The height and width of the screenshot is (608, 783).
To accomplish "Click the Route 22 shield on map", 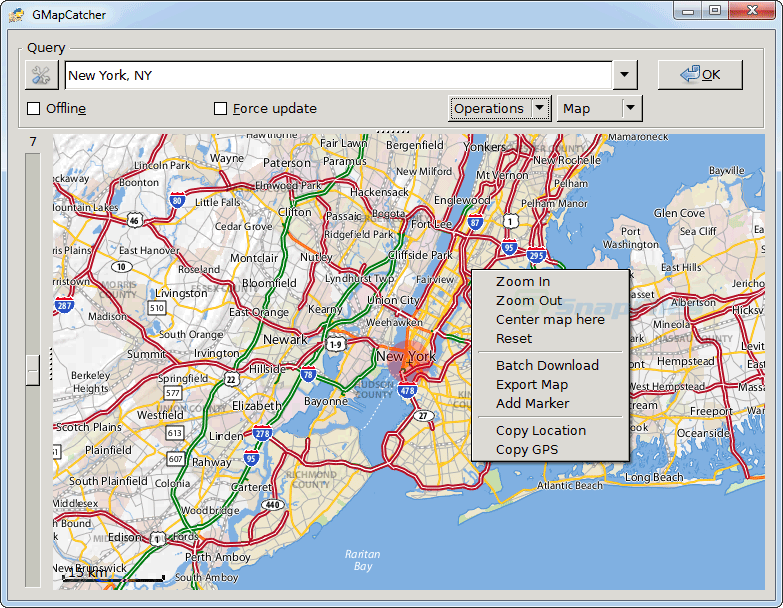I will tap(231, 379).
